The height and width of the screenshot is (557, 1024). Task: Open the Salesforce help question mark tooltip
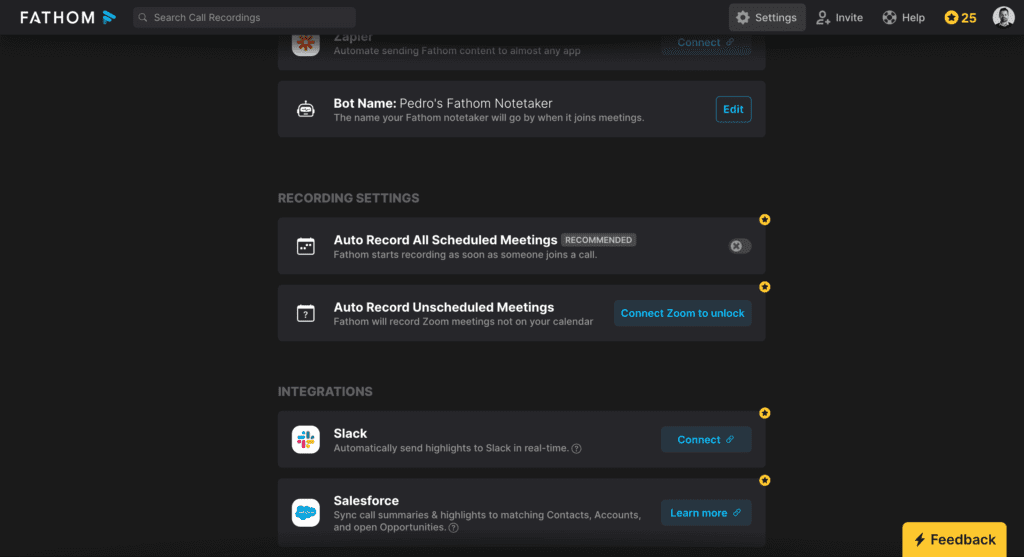[x=454, y=527]
